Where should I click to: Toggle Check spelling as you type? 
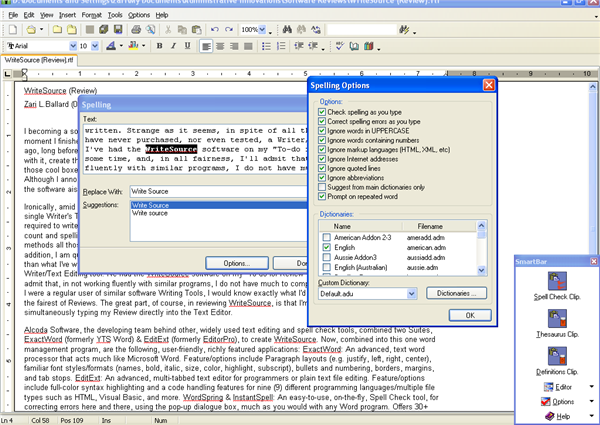tap(322, 112)
